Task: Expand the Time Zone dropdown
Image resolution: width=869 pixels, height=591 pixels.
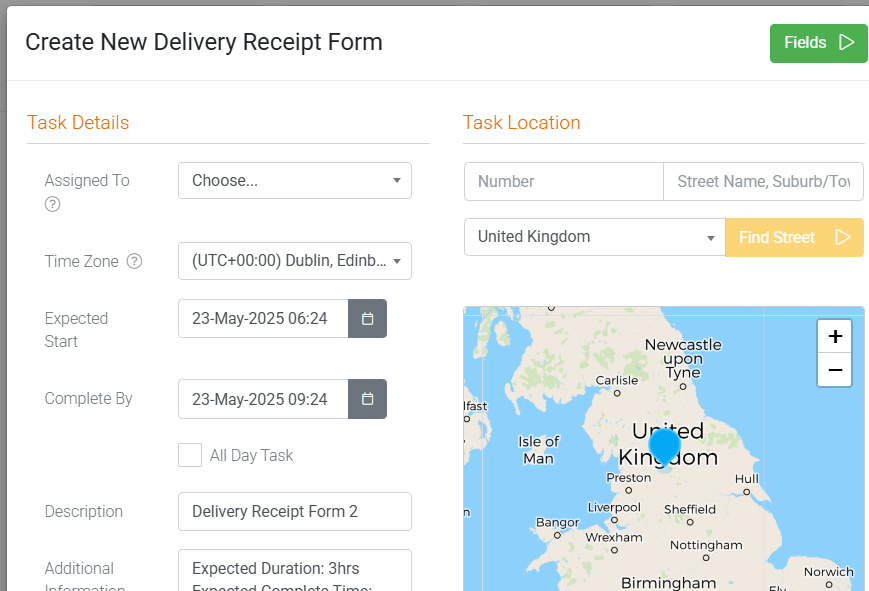Action: click(x=295, y=261)
